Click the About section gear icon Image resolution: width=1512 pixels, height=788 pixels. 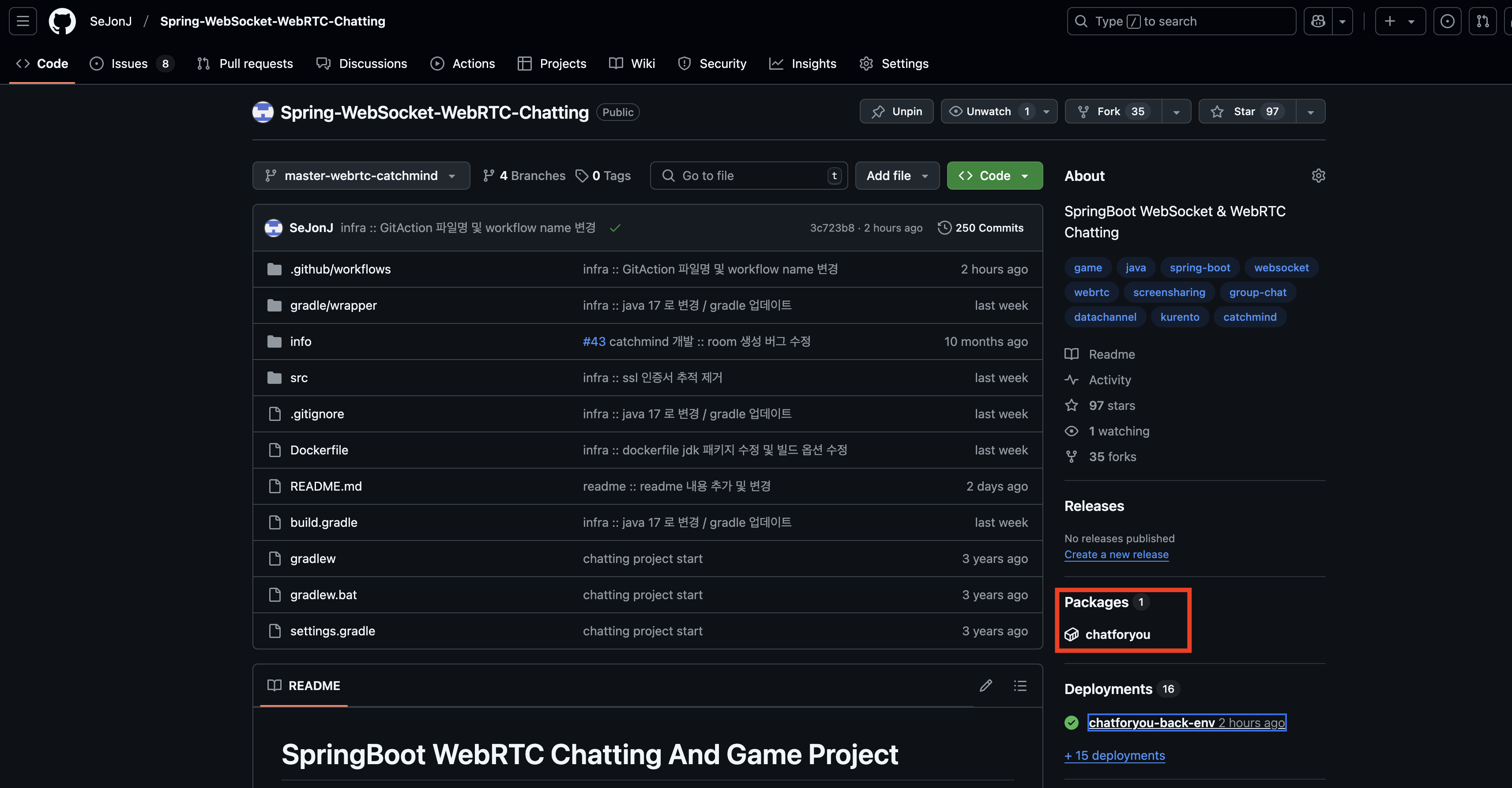1318,176
